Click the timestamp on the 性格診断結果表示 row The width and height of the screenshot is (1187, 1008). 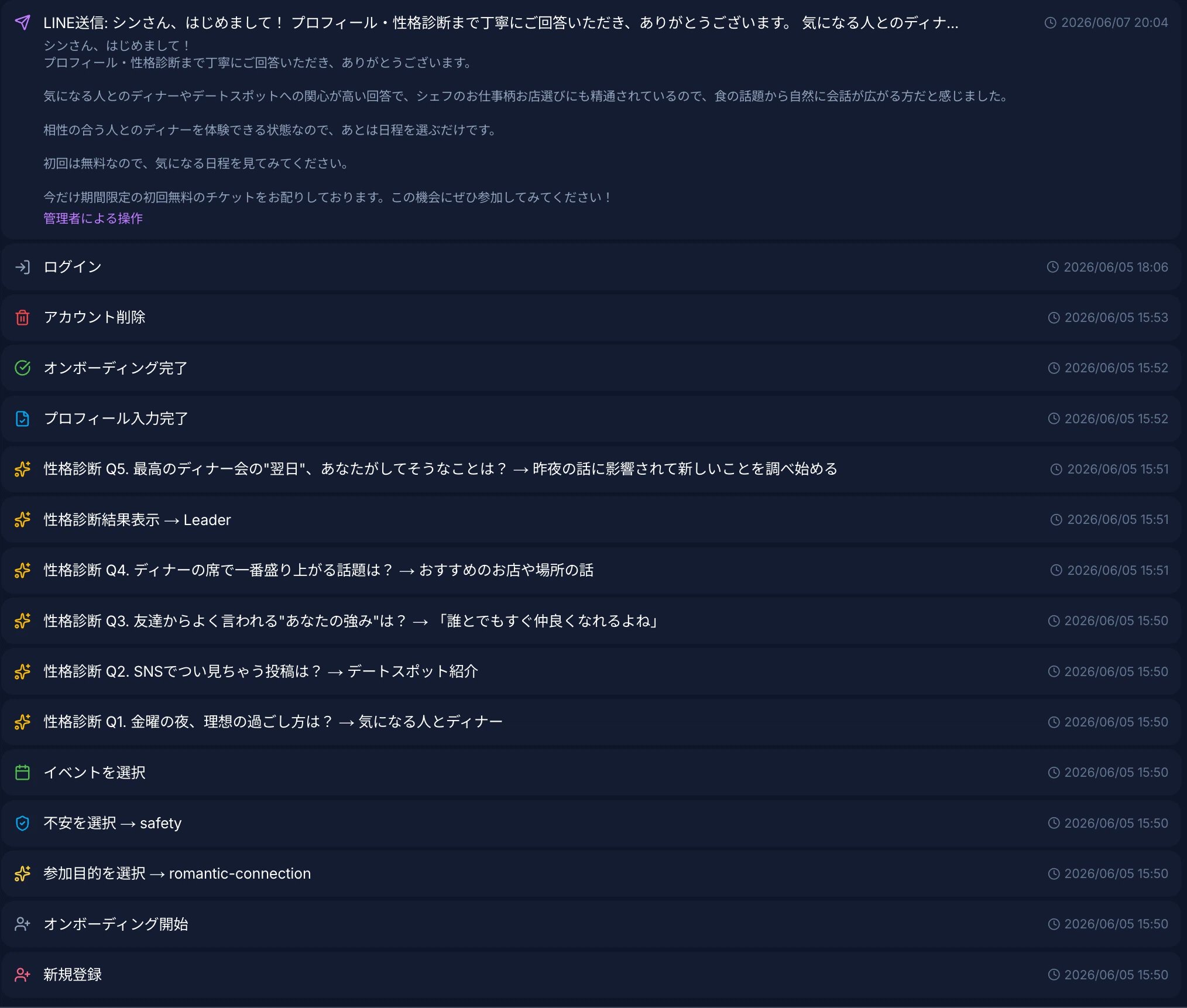(x=1118, y=520)
